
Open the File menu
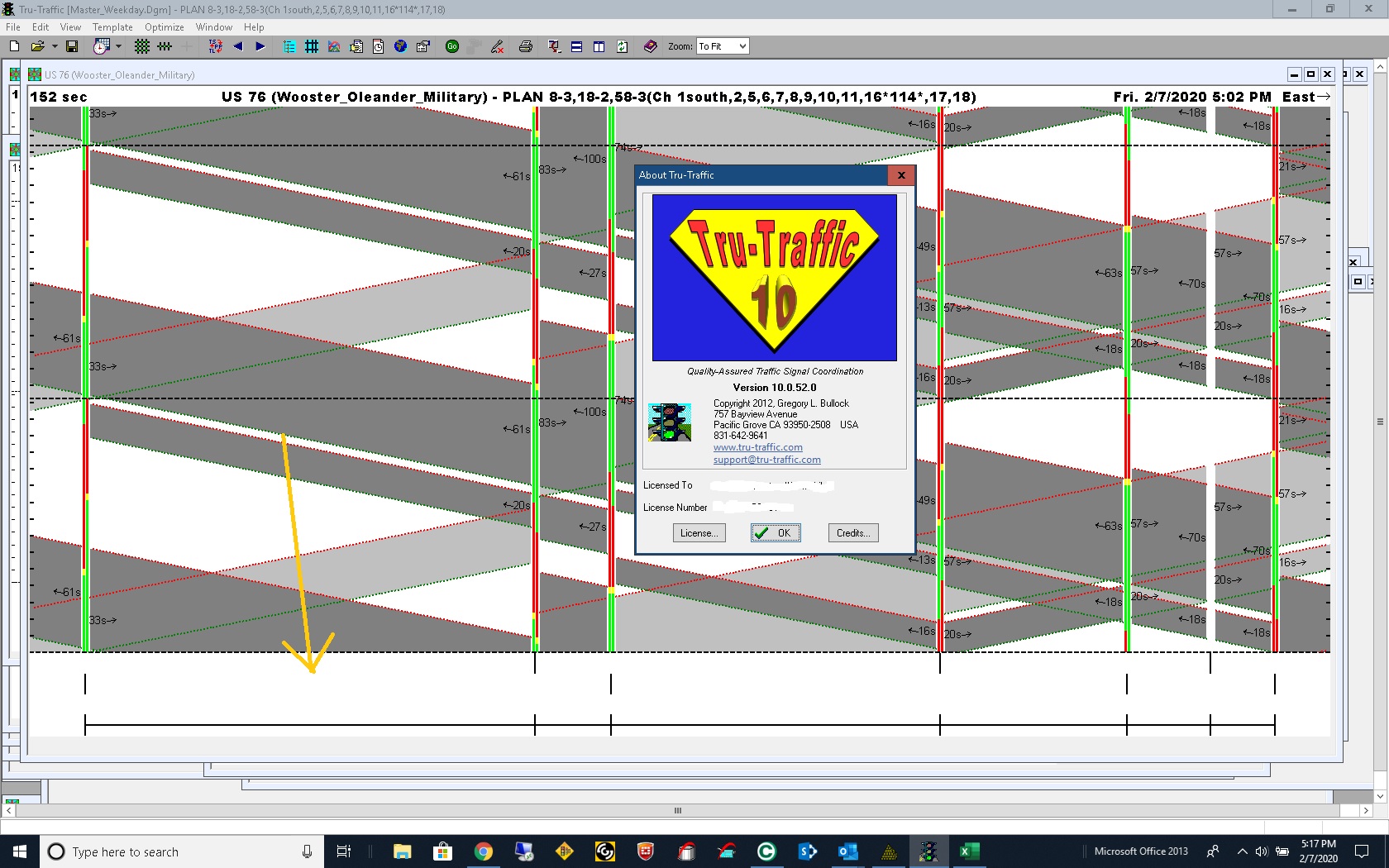point(13,27)
